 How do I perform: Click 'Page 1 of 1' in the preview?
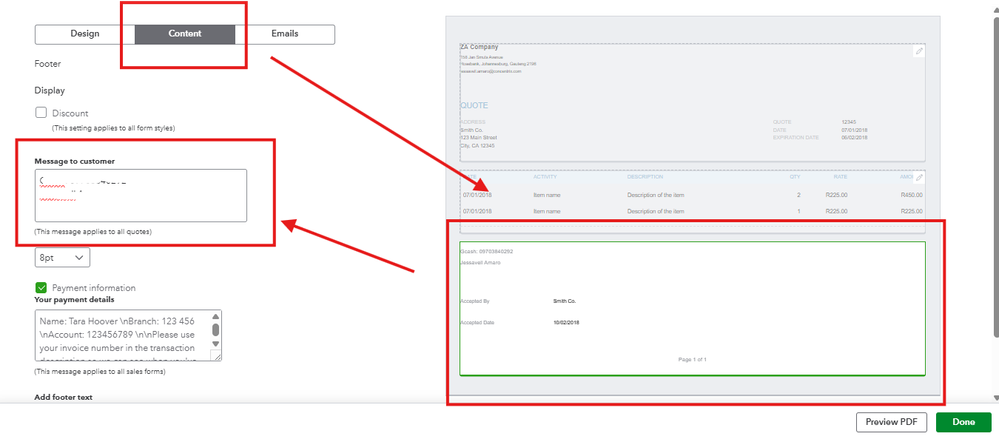[x=693, y=359]
